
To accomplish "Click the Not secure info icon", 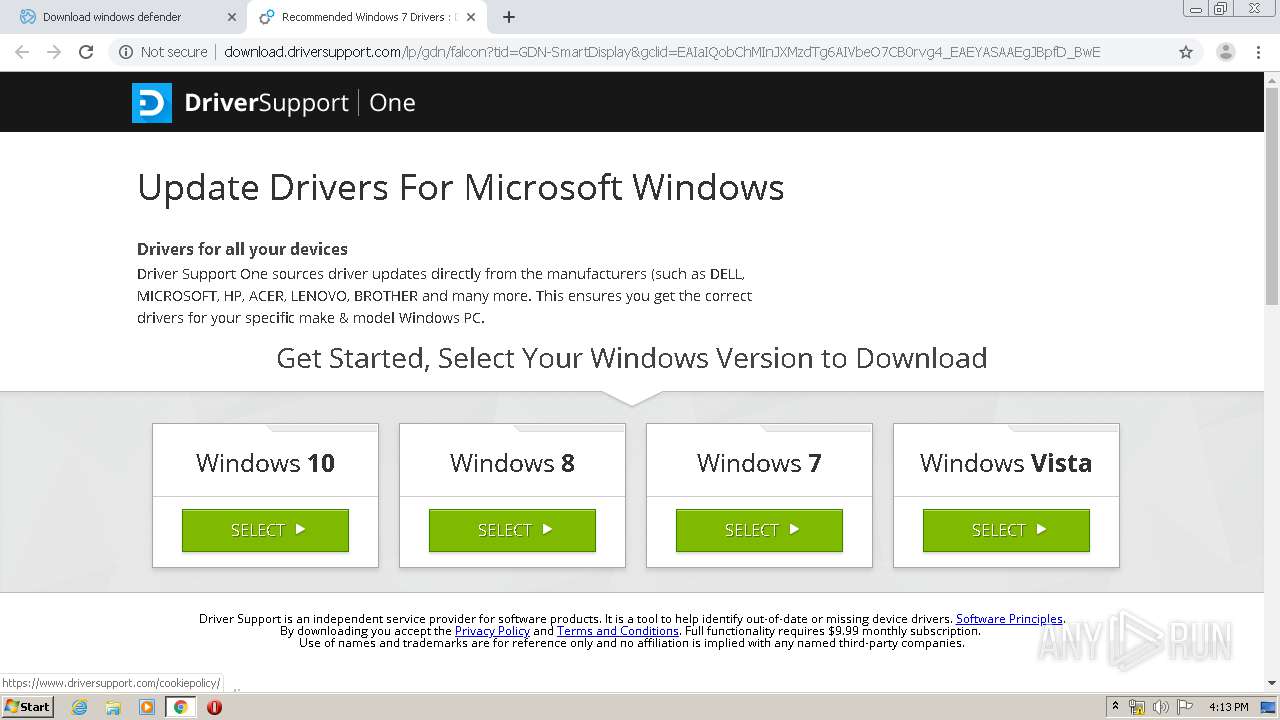I will [x=124, y=52].
